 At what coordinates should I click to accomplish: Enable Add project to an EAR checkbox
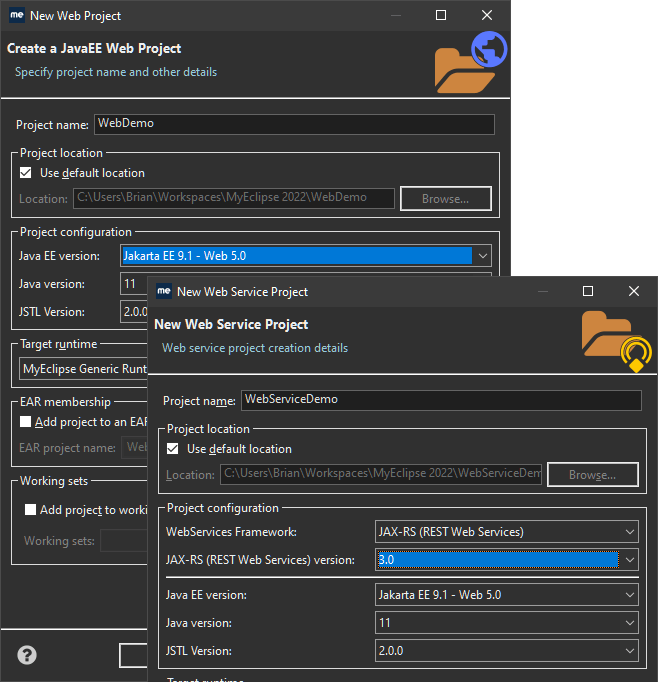click(26, 422)
